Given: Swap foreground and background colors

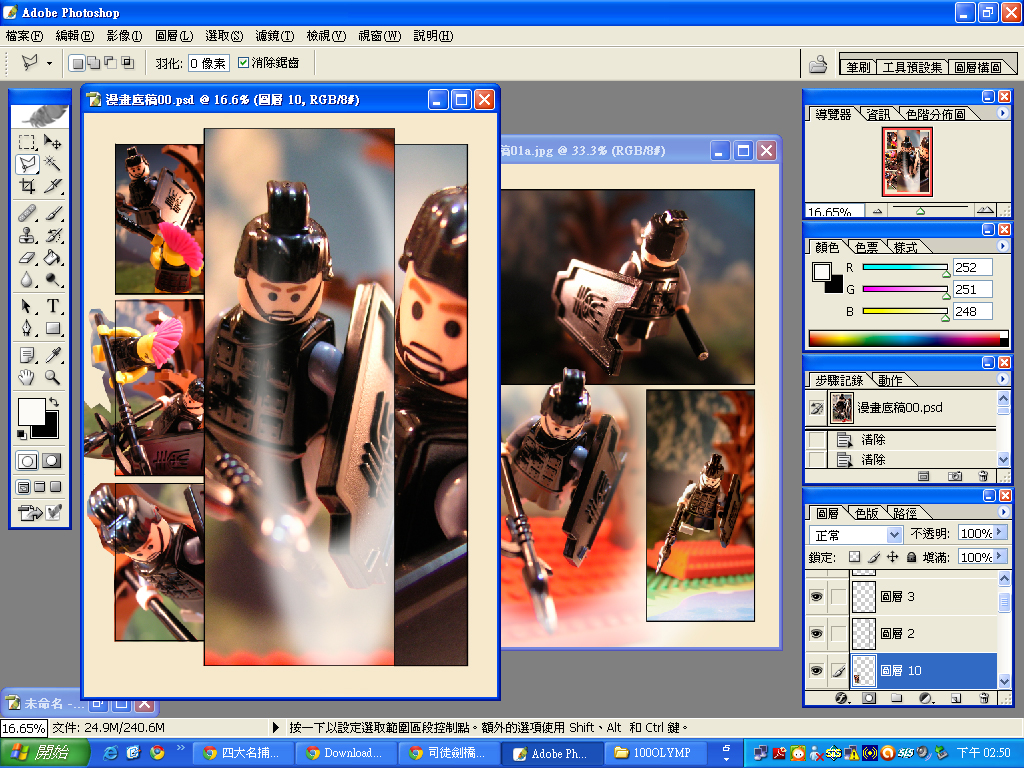Looking at the screenshot, I should pos(54,402).
